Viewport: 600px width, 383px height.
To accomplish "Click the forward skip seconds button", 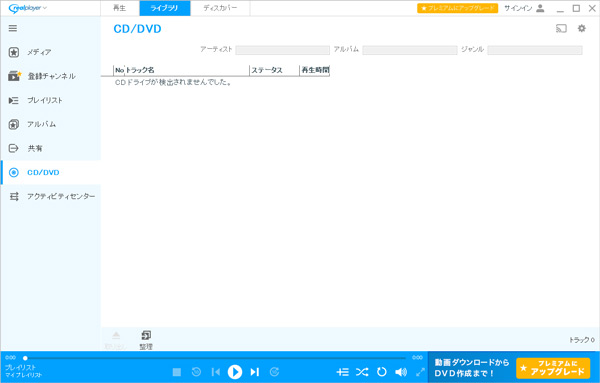I will coord(274,372).
